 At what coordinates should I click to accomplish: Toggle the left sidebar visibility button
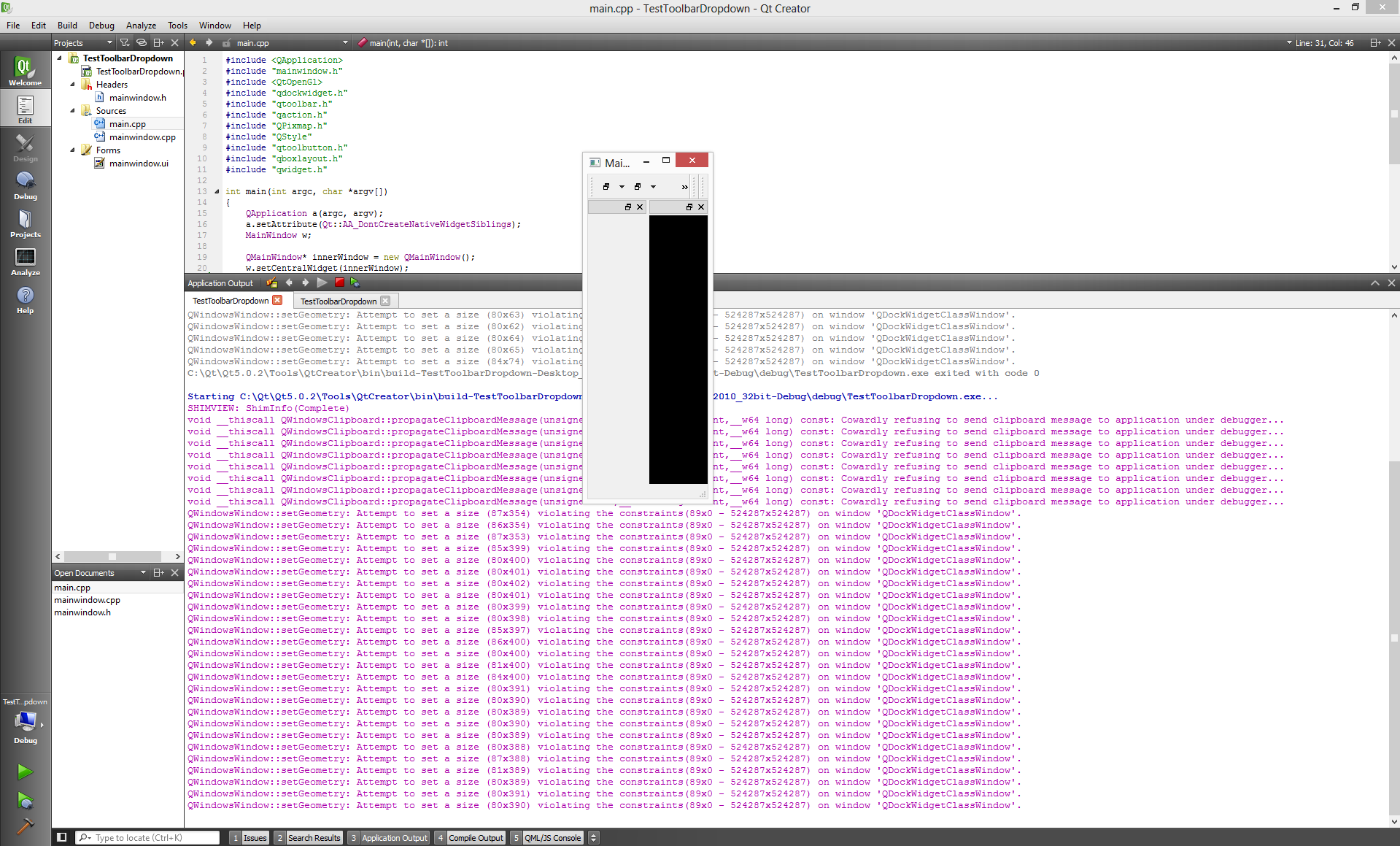pyautogui.click(x=62, y=837)
